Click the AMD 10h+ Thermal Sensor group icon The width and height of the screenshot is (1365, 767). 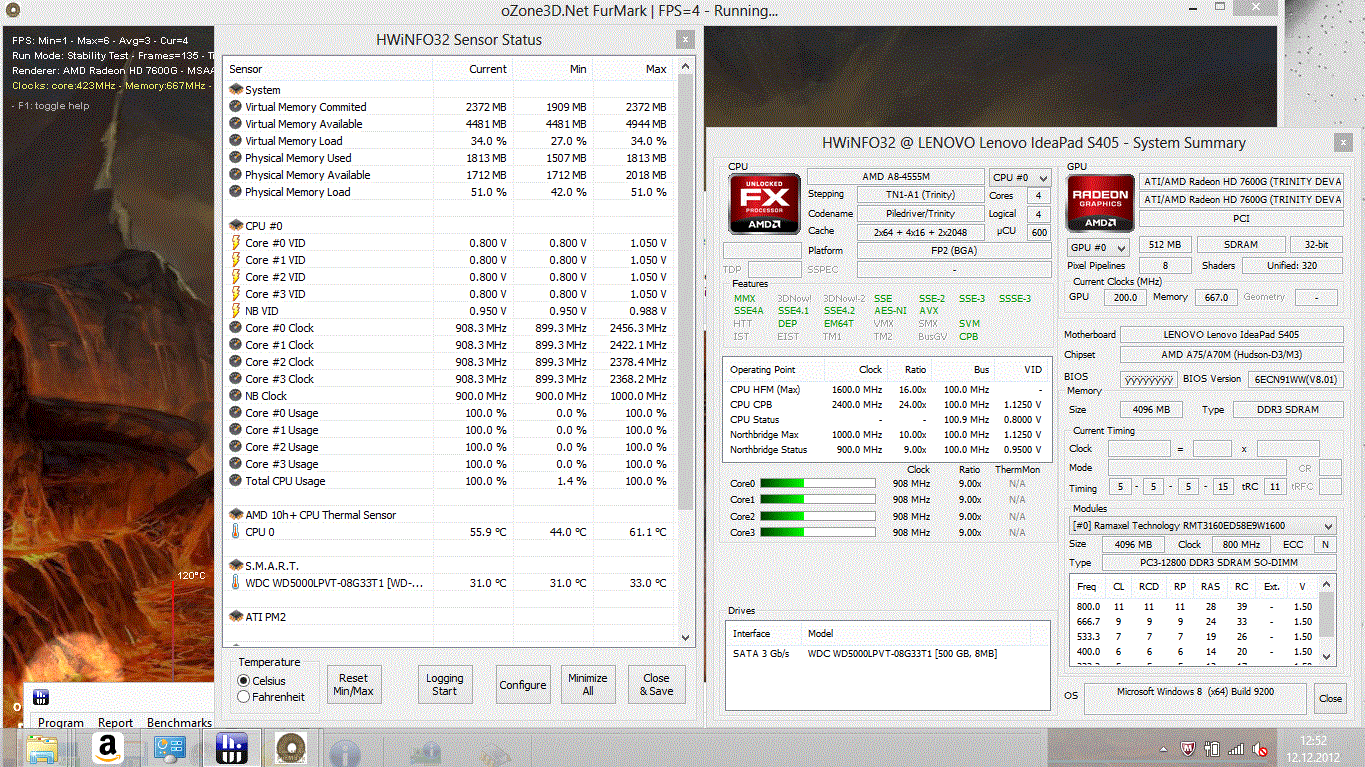click(x=236, y=515)
